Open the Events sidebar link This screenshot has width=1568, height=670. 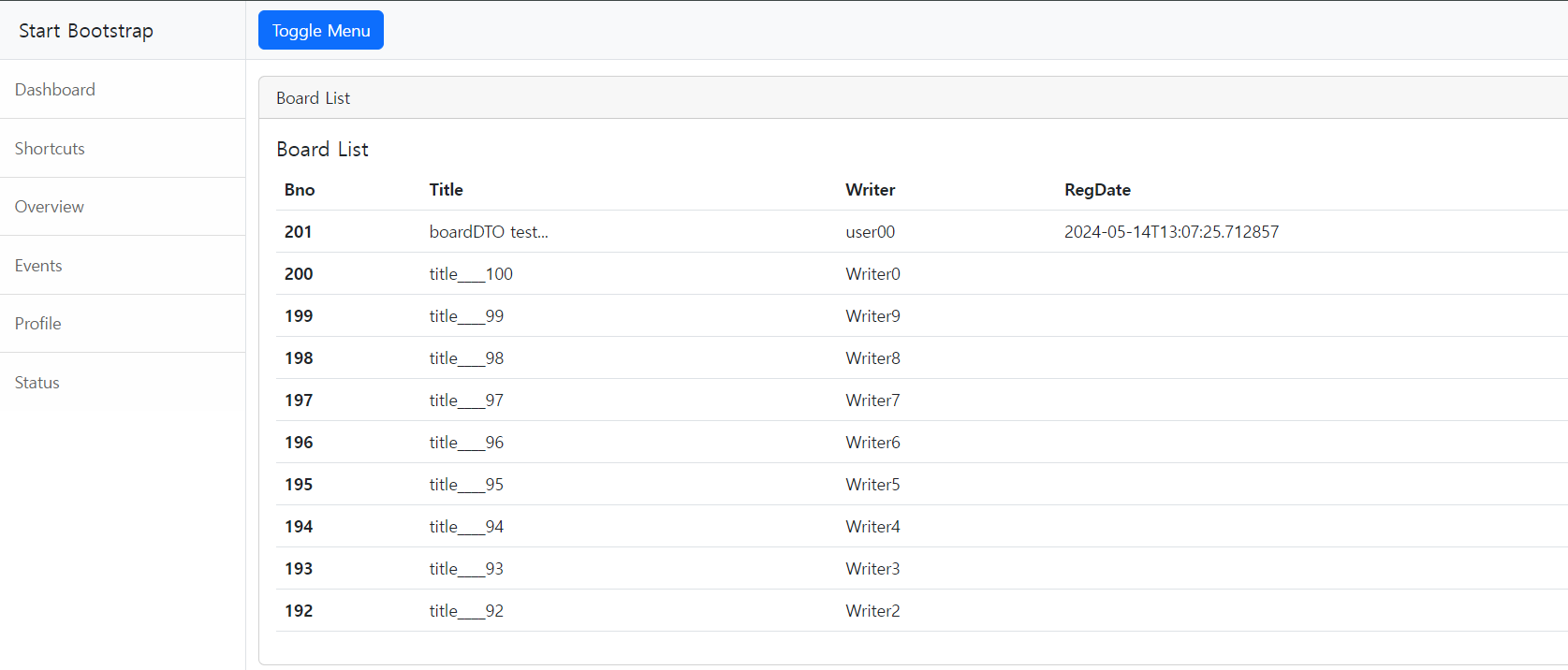pos(123,266)
